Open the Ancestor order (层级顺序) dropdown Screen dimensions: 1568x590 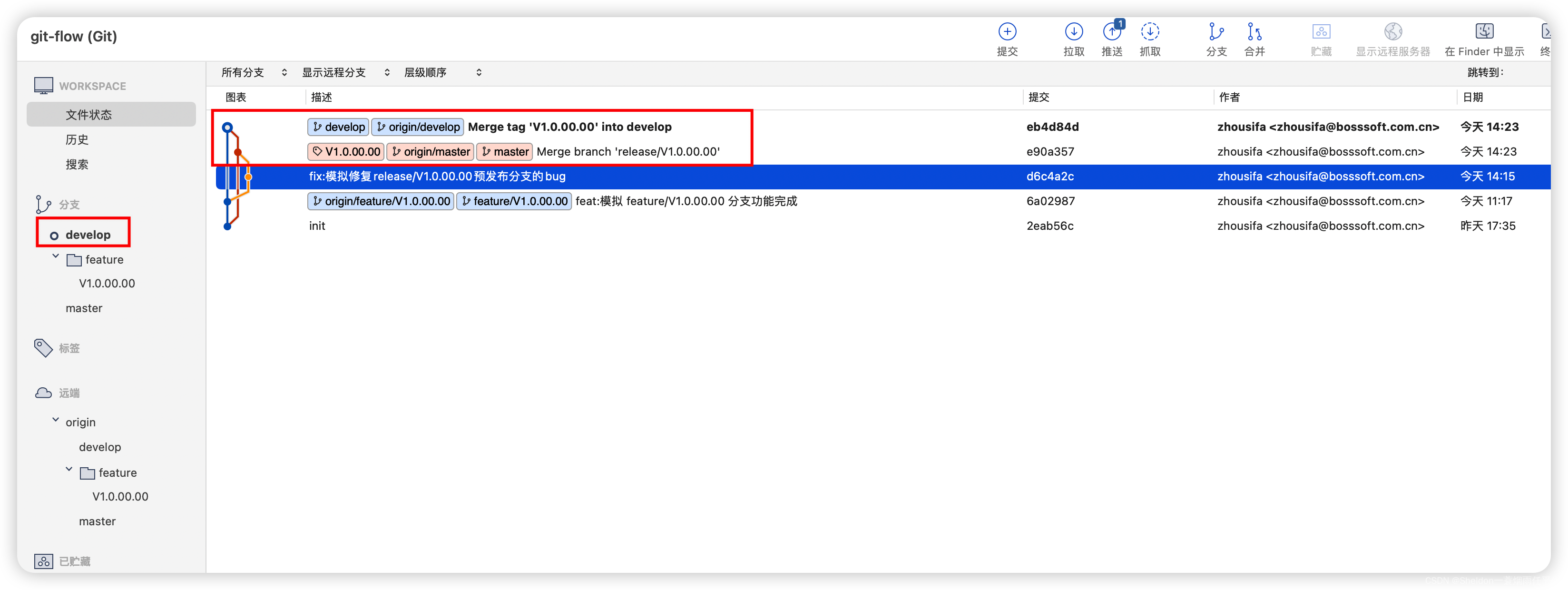[443, 72]
